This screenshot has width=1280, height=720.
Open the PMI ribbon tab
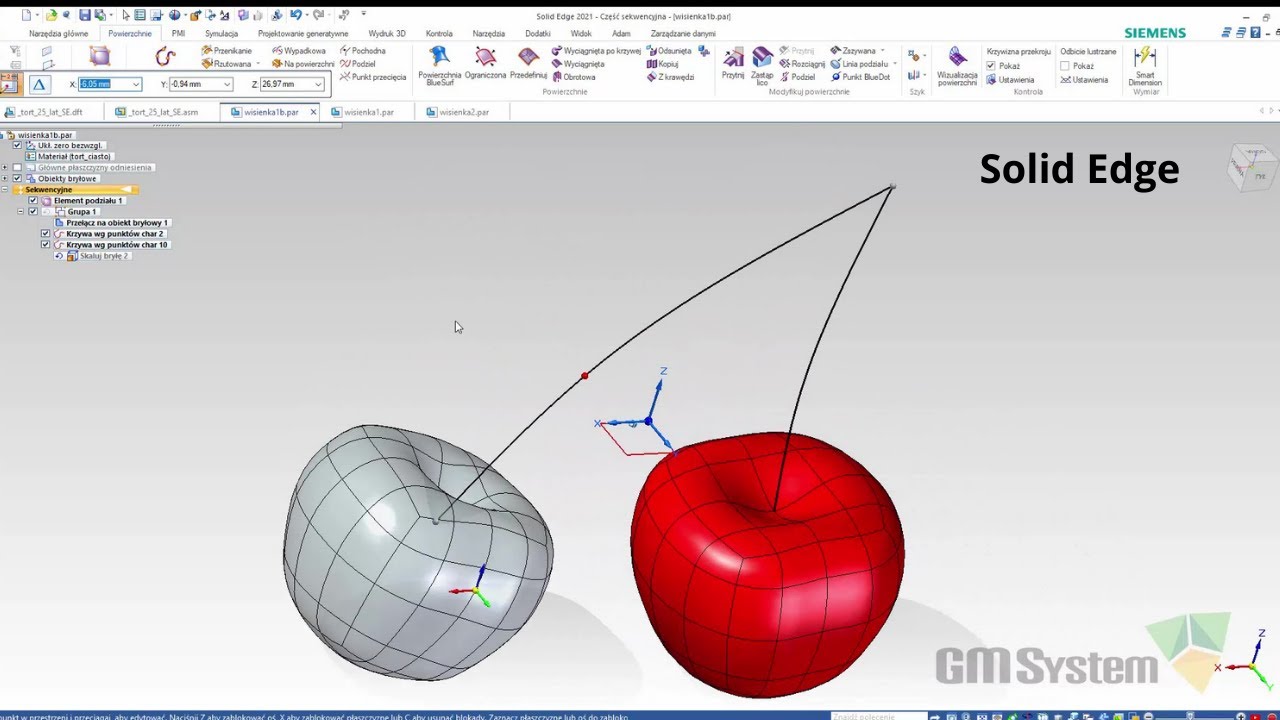[178, 33]
